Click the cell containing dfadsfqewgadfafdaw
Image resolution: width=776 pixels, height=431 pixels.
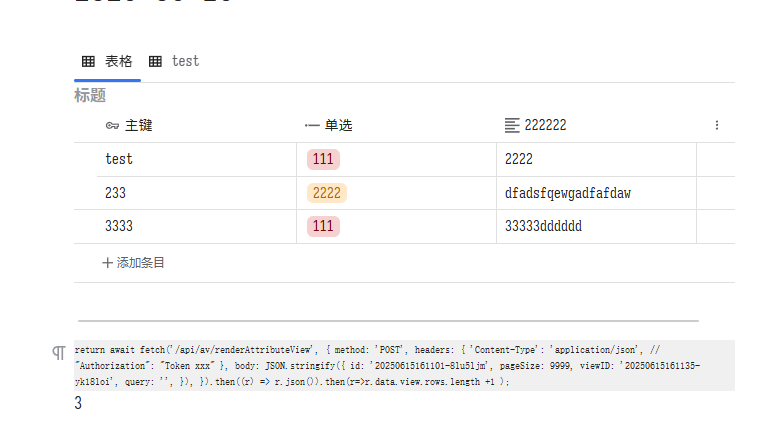[568, 193]
